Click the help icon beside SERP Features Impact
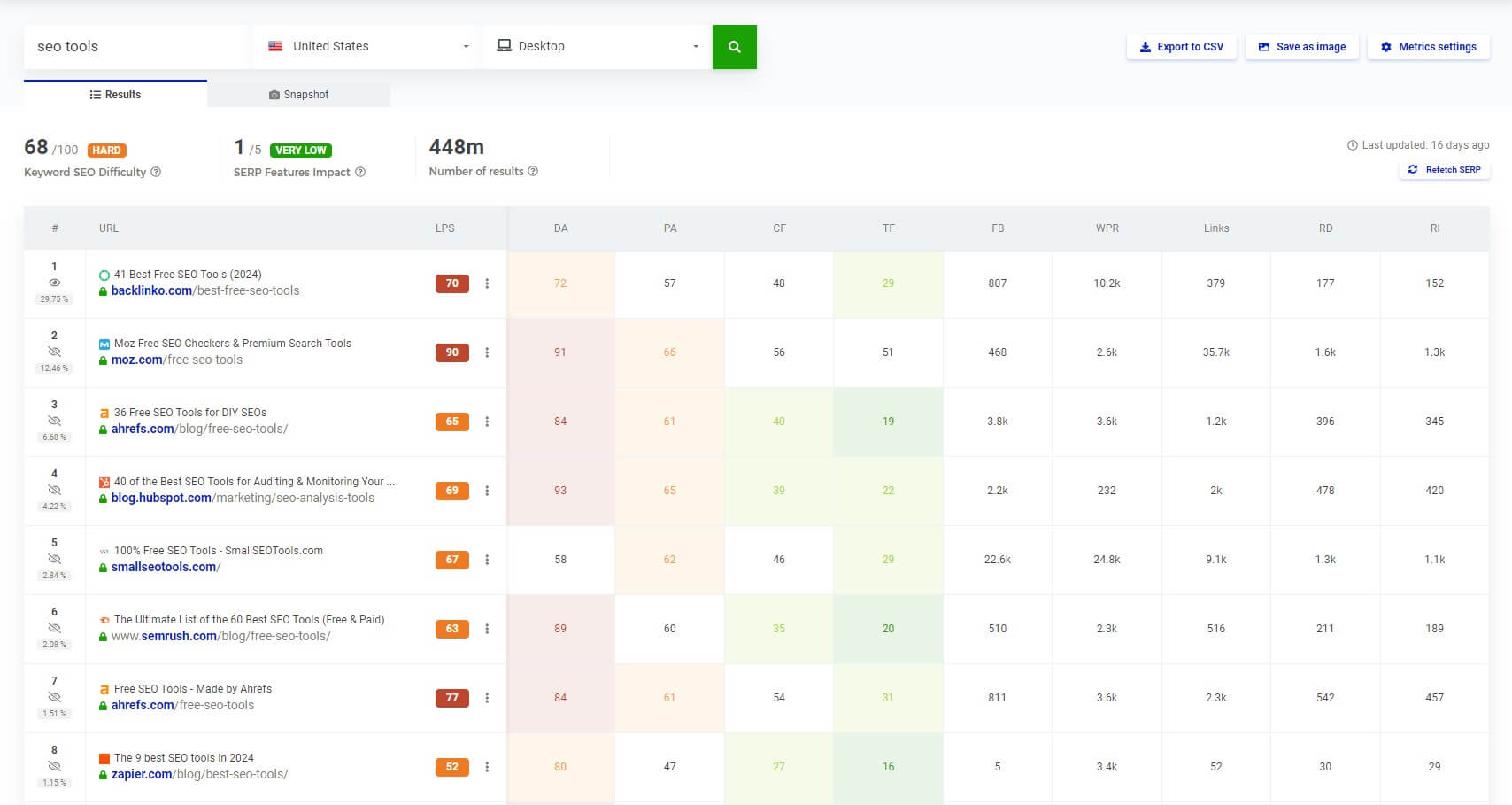 (360, 172)
